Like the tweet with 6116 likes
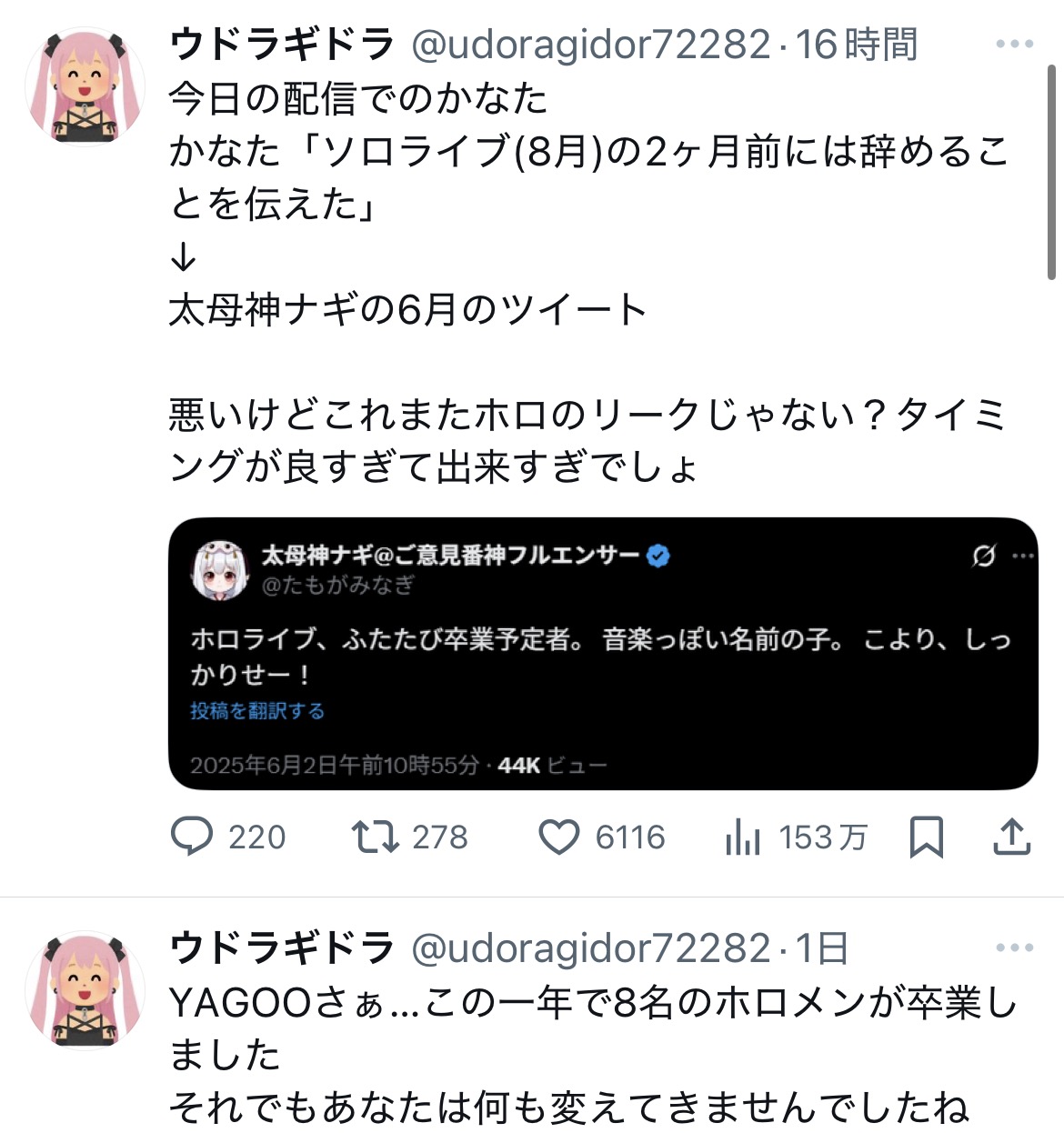 pyautogui.click(x=558, y=837)
